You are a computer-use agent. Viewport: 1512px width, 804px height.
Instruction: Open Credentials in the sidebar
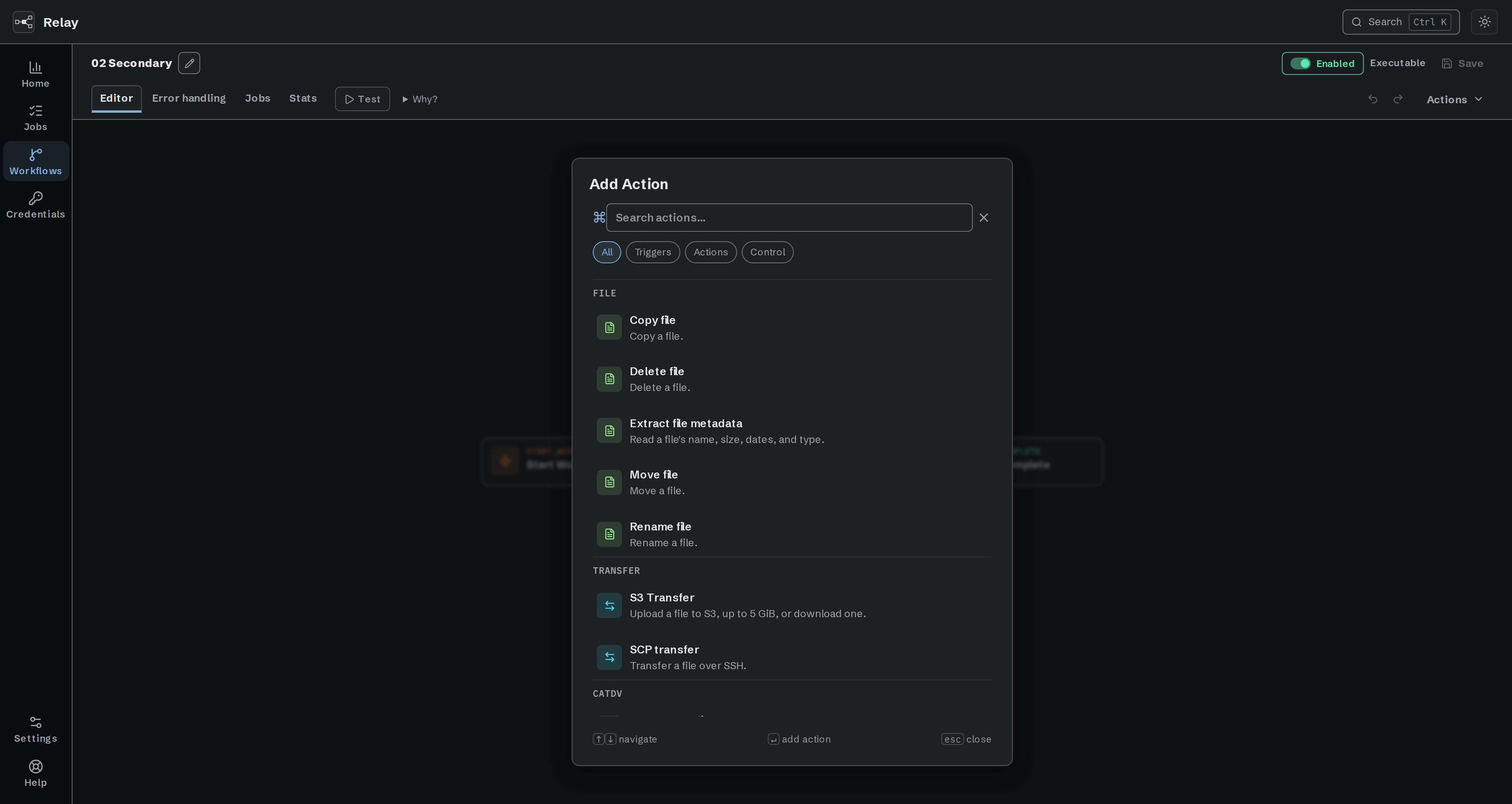coord(36,205)
